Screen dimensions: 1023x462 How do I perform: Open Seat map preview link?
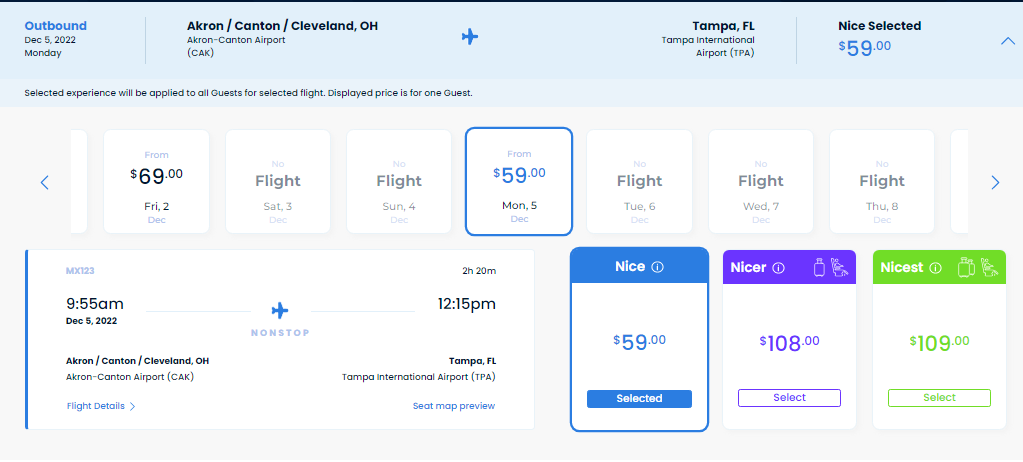(x=454, y=406)
